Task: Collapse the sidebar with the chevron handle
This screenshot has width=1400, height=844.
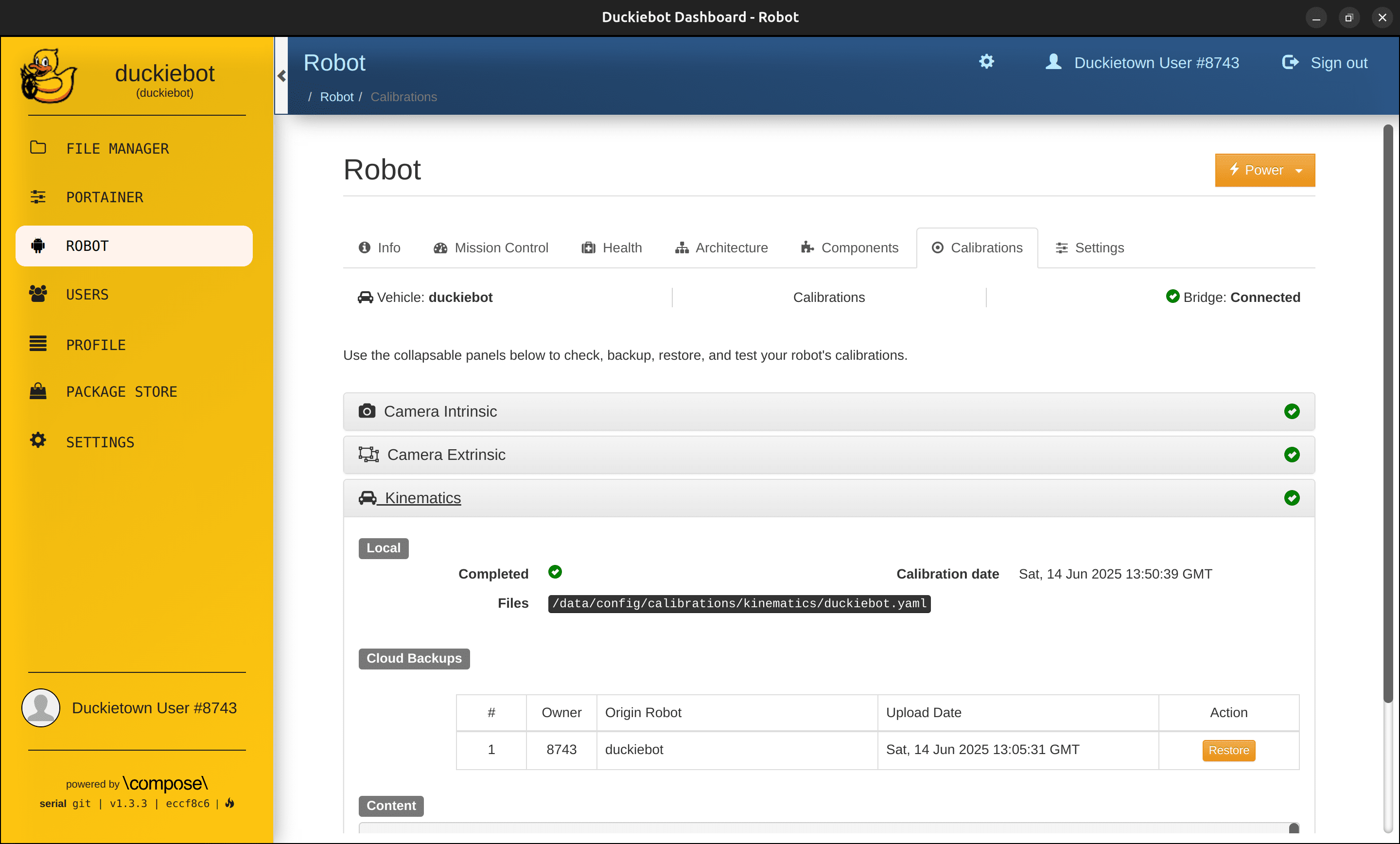Action: point(282,75)
